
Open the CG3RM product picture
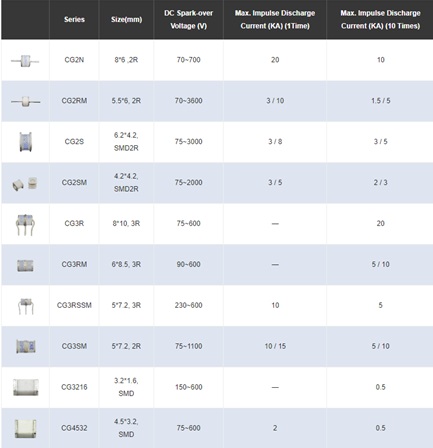coord(25,265)
